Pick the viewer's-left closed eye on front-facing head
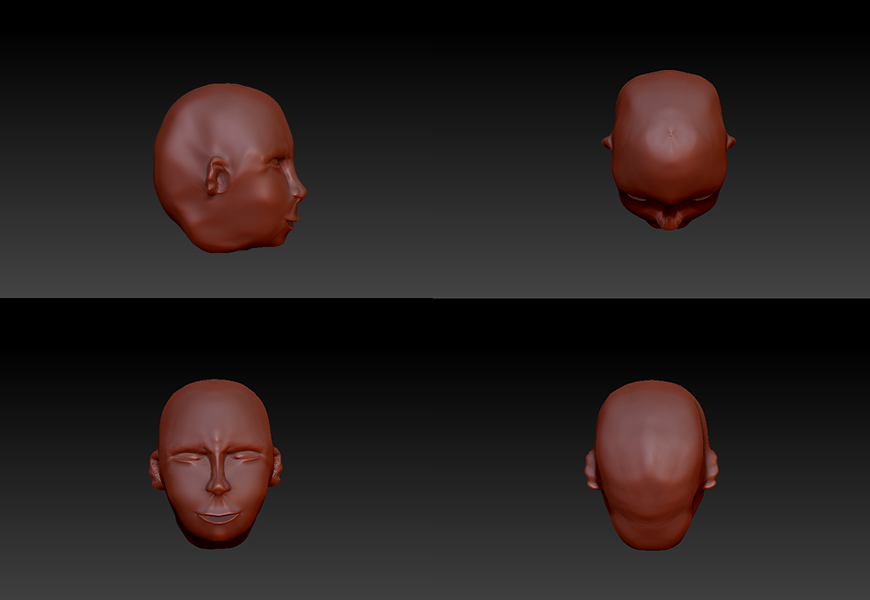870x600 pixels. 186,457
